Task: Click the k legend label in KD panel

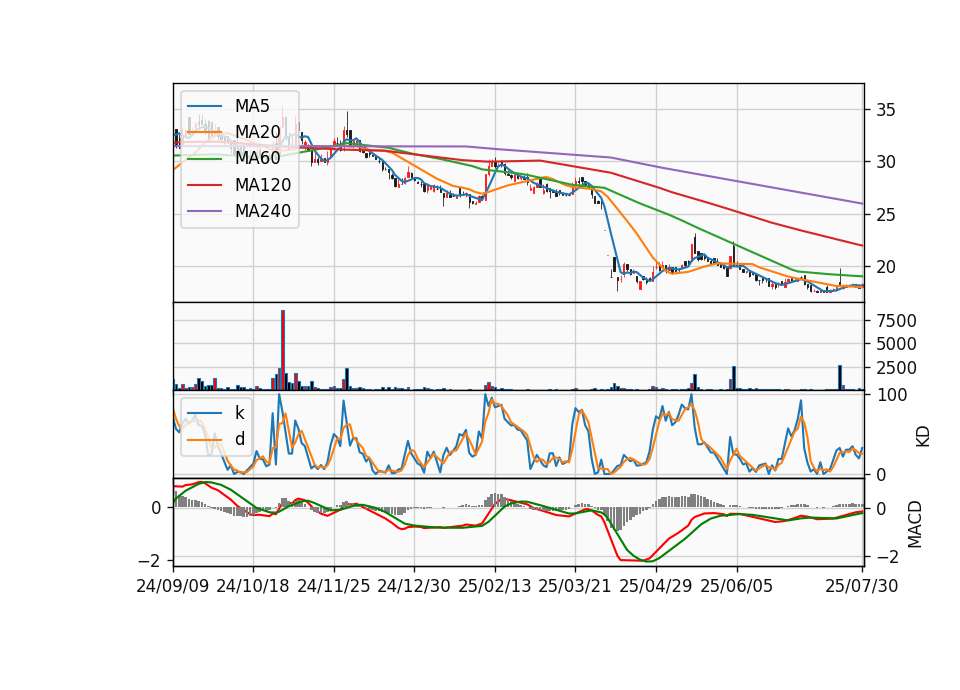Action: [239, 413]
